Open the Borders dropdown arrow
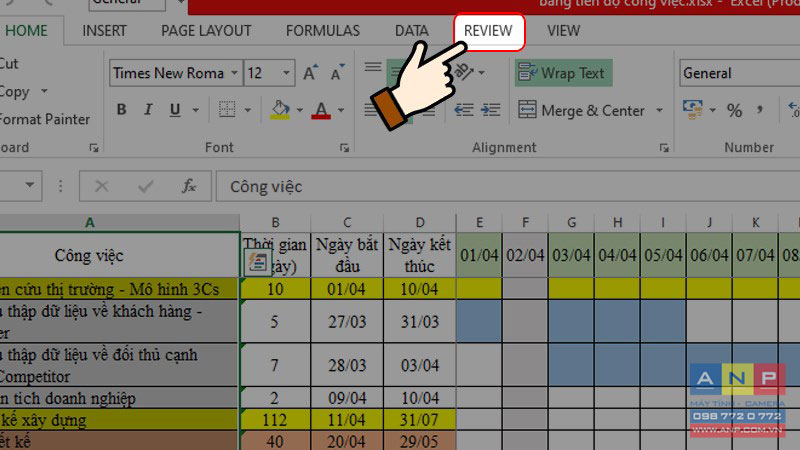This screenshot has width=800, height=450. pos(248,110)
